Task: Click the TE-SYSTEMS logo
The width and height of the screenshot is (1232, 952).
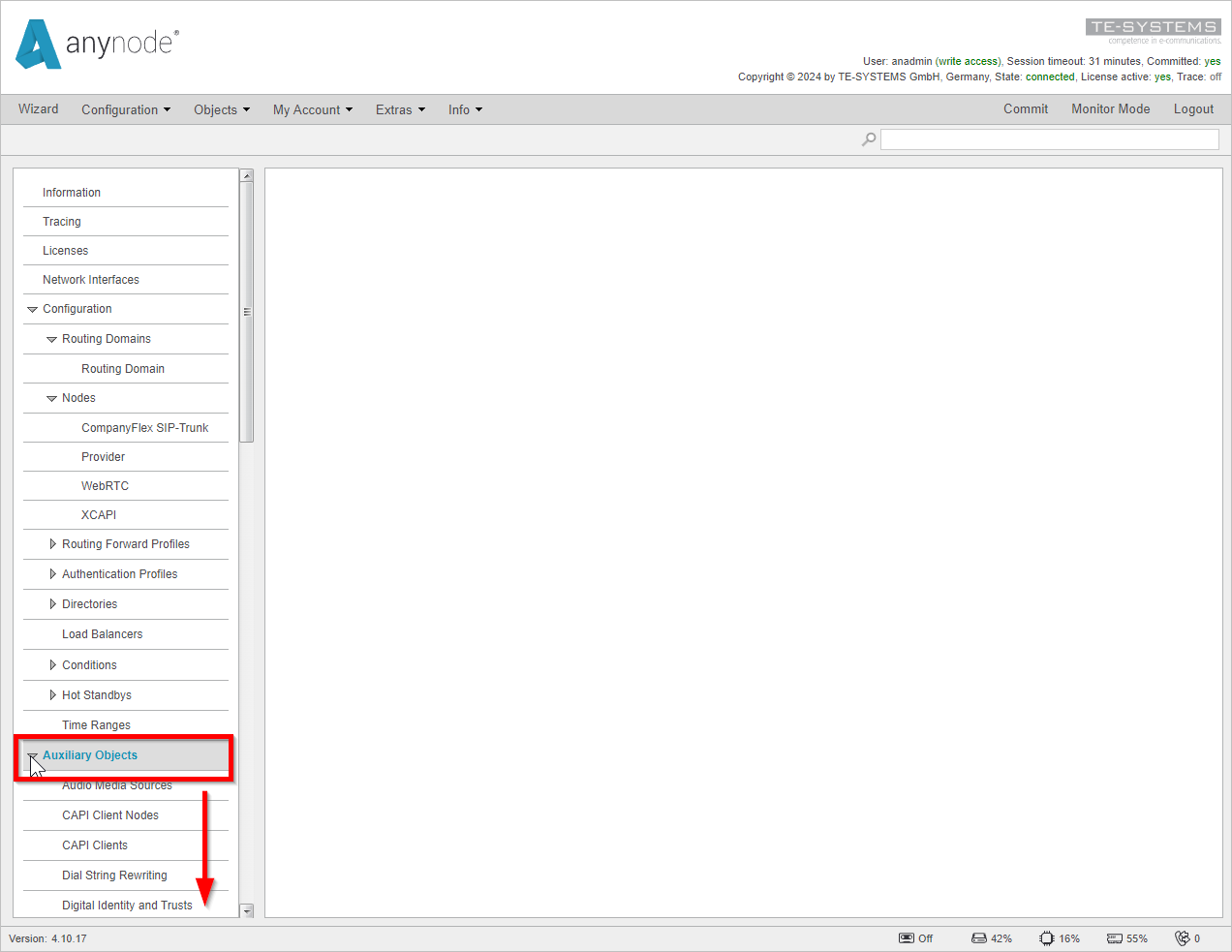Action: (1153, 26)
